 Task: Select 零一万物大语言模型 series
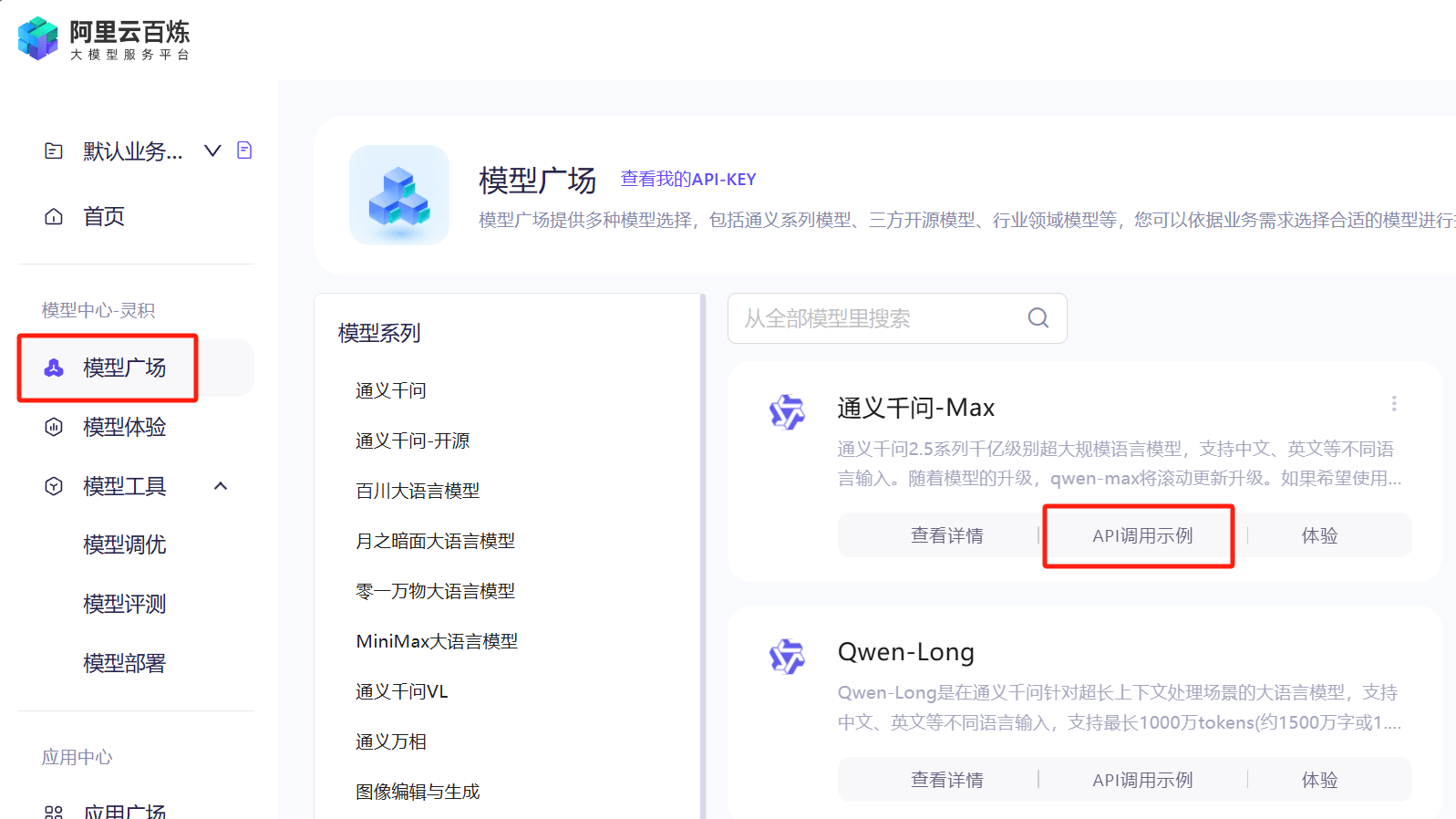coord(436,591)
